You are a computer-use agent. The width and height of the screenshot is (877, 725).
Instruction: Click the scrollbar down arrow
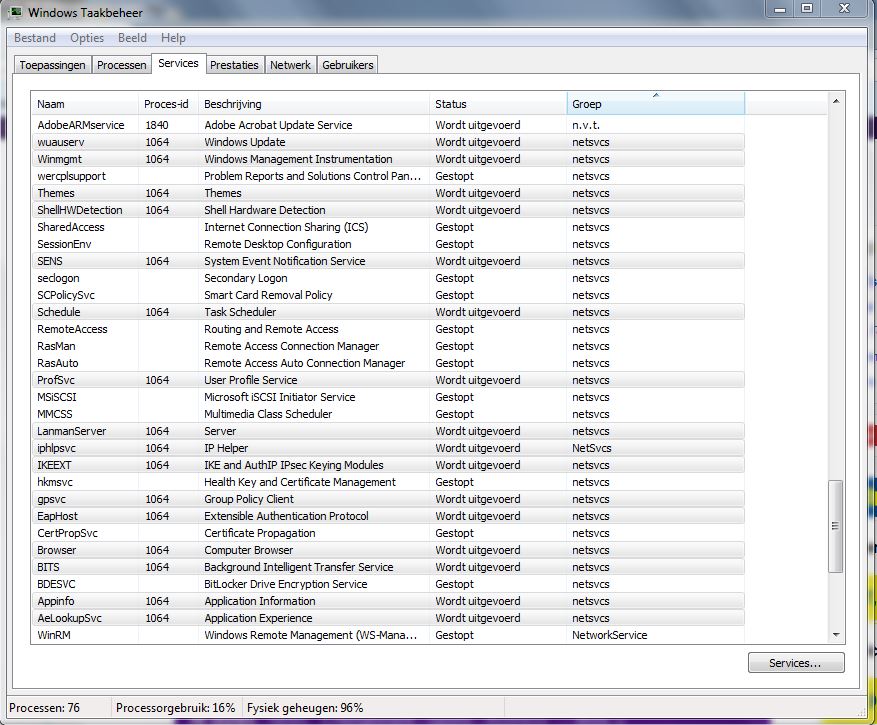point(836,635)
